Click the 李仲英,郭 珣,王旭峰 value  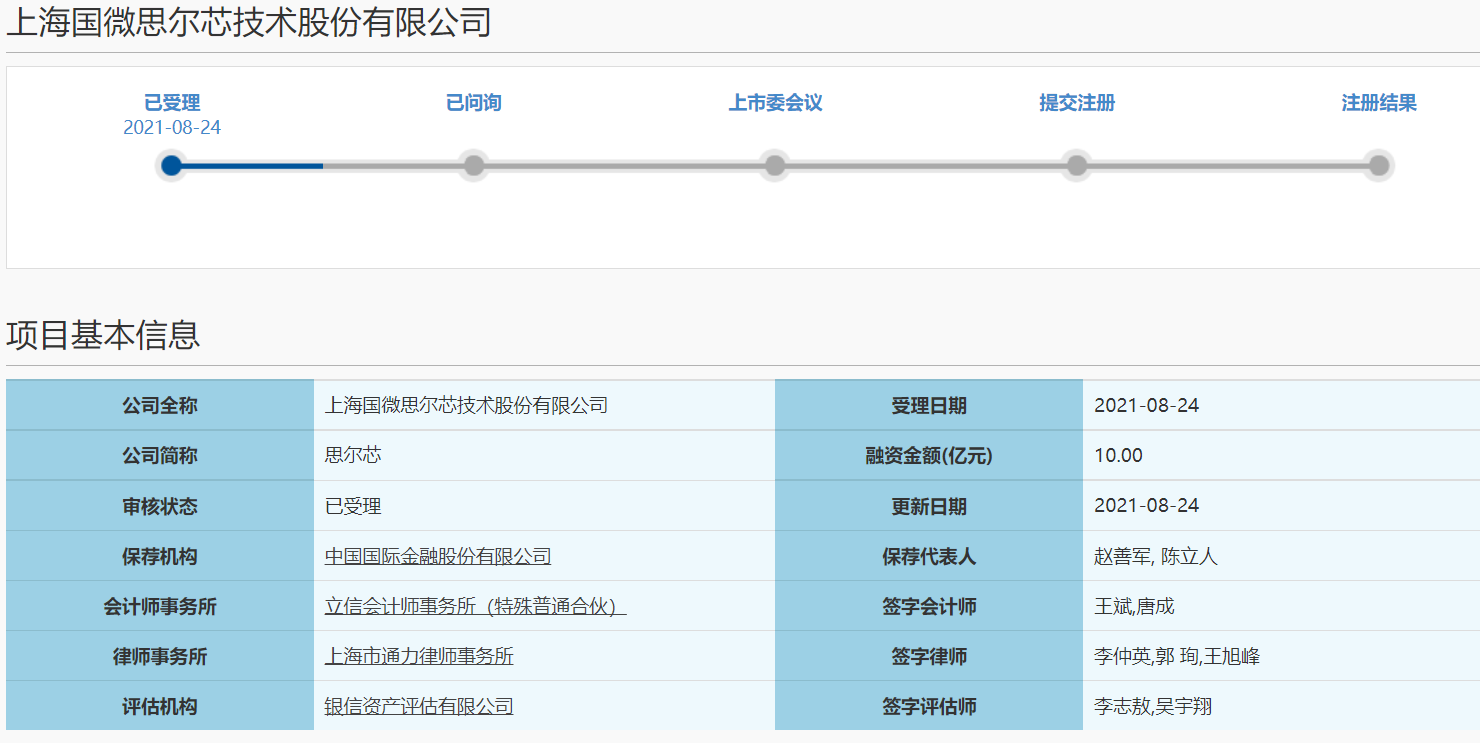[1177, 656]
